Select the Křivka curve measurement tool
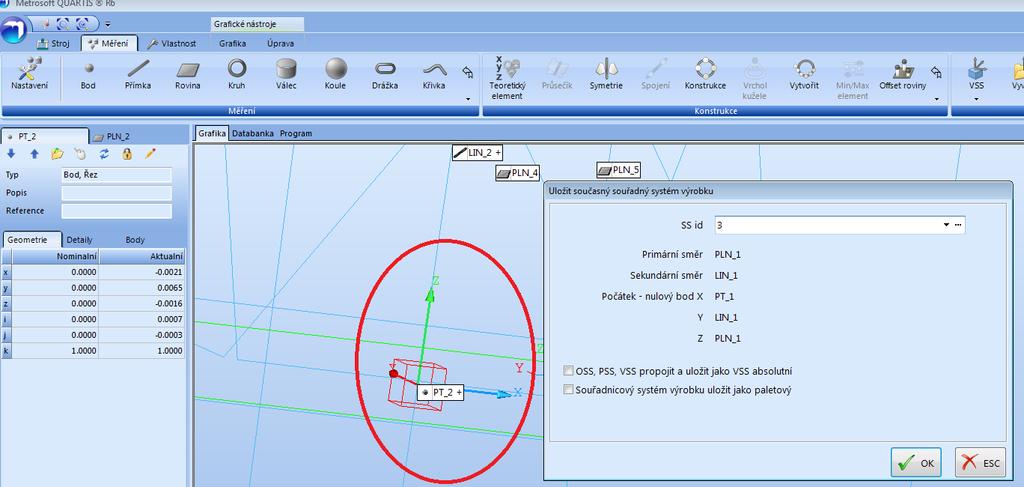Viewport: 1024px width, 487px height. 434,73
